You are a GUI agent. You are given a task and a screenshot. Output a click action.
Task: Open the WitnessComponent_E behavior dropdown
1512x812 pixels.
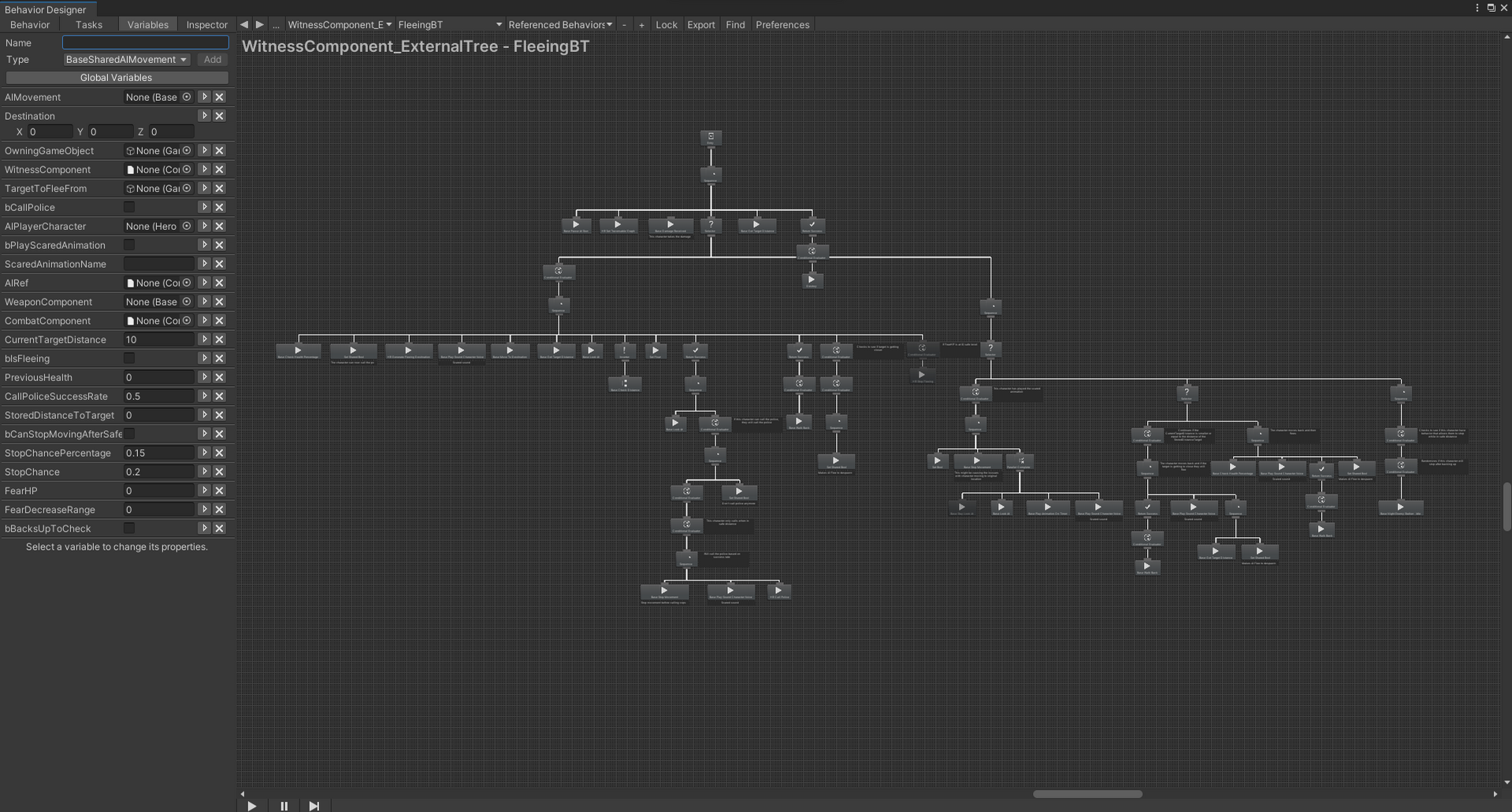(340, 24)
